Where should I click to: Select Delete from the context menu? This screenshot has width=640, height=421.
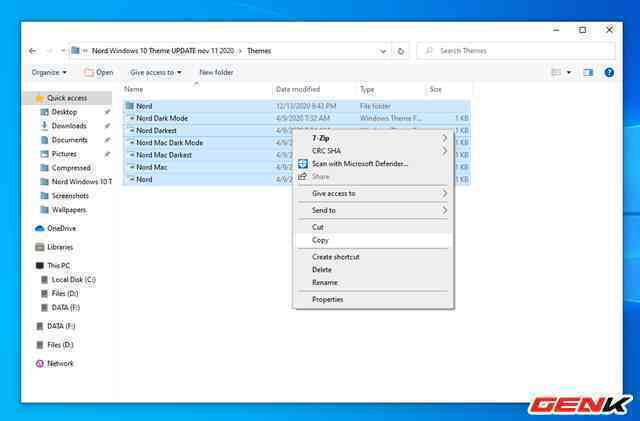point(373,270)
